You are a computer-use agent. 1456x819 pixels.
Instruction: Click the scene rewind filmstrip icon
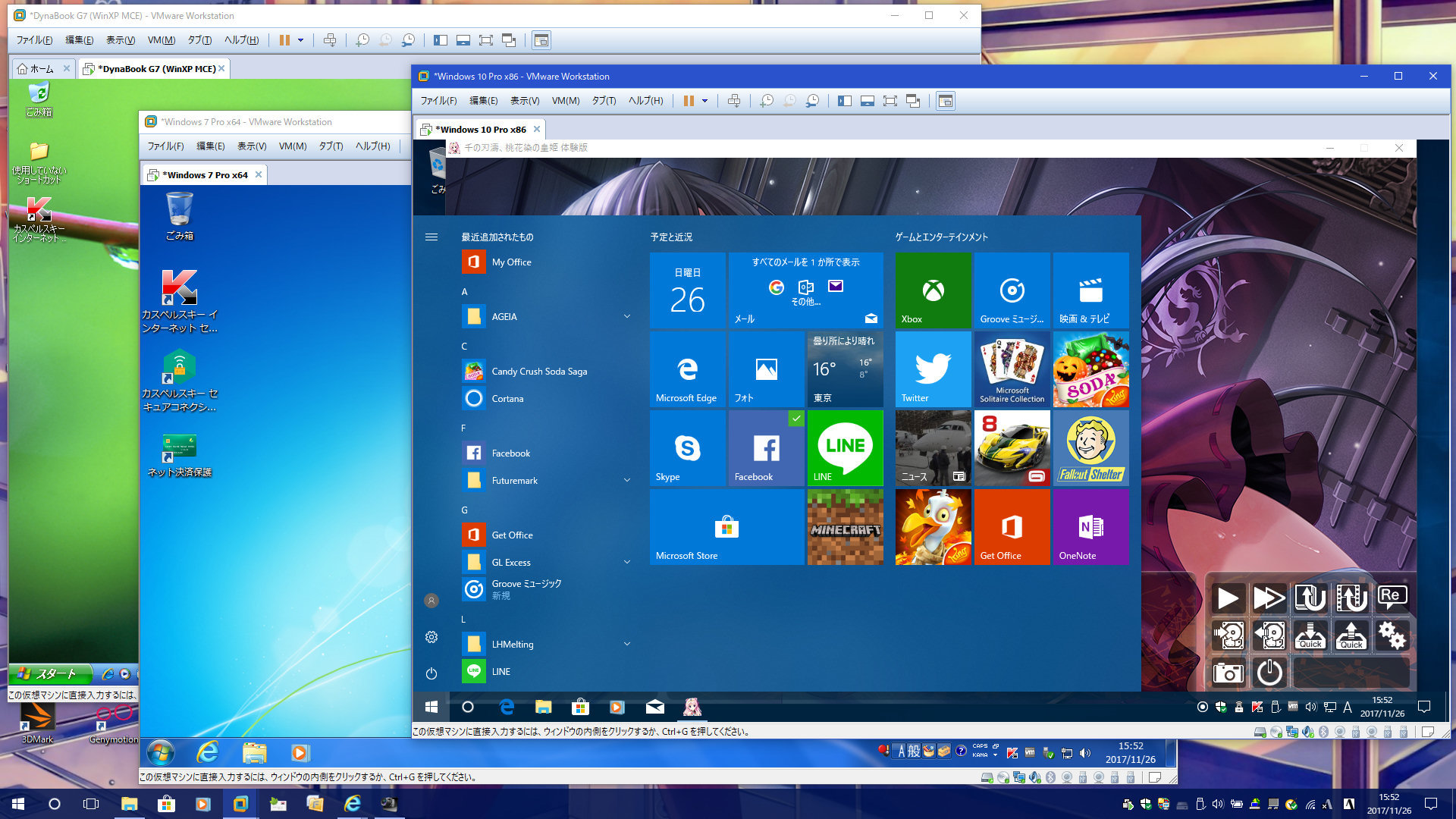[x=1351, y=598]
